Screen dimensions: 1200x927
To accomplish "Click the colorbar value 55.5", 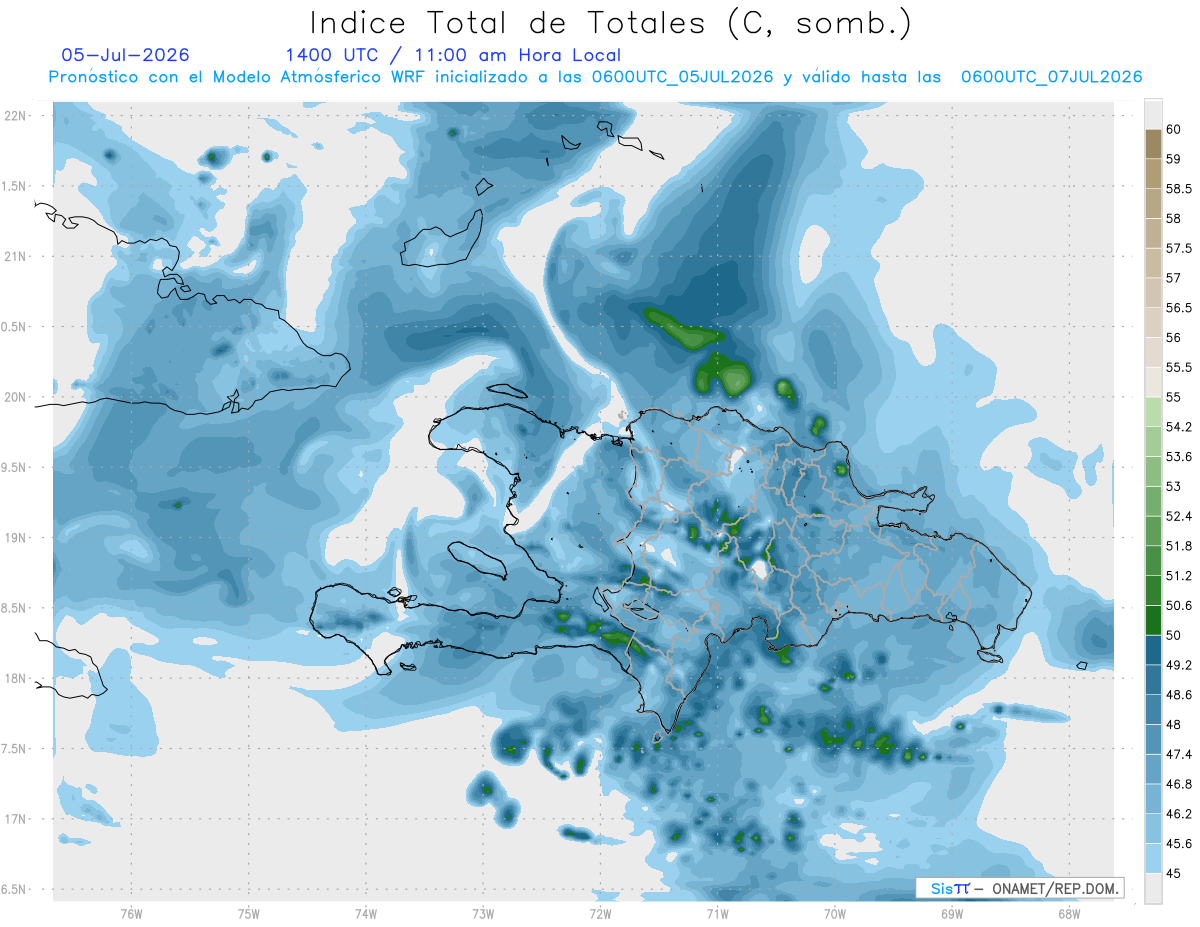I will 1179,368.
